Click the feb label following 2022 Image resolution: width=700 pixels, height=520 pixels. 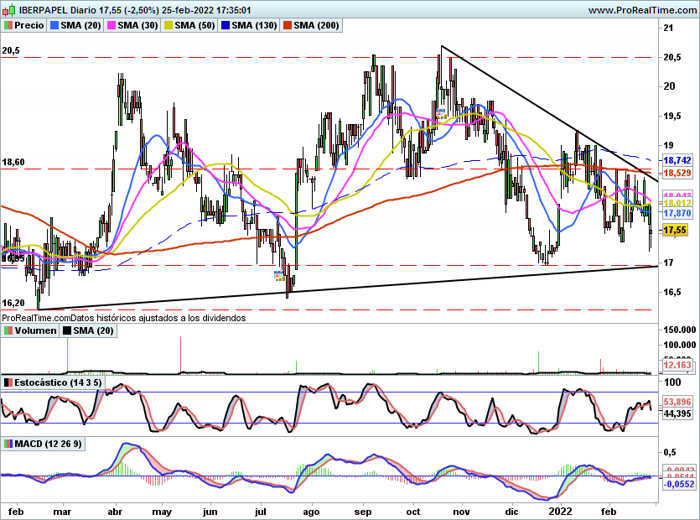(608, 512)
